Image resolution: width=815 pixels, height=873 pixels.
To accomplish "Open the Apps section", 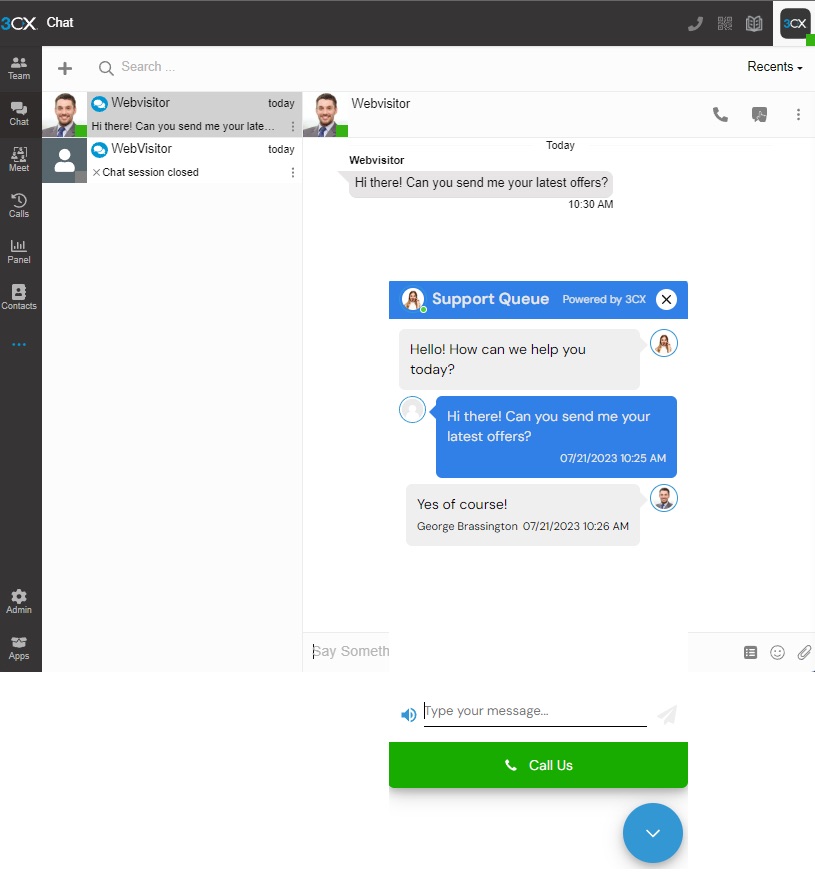I will [x=19, y=646].
